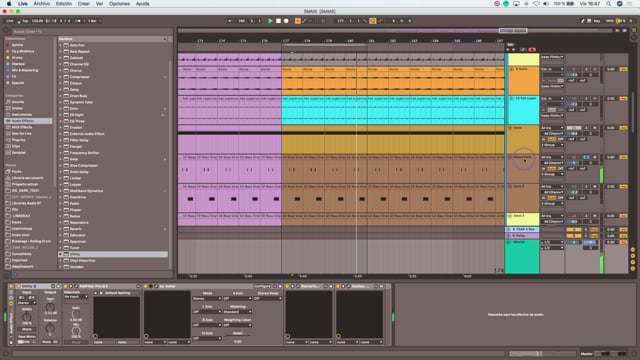The height and width of the screenshot is (360, 640).
Task: Un-solo the soloed Bass track
Action: click(x=587, y=157)
